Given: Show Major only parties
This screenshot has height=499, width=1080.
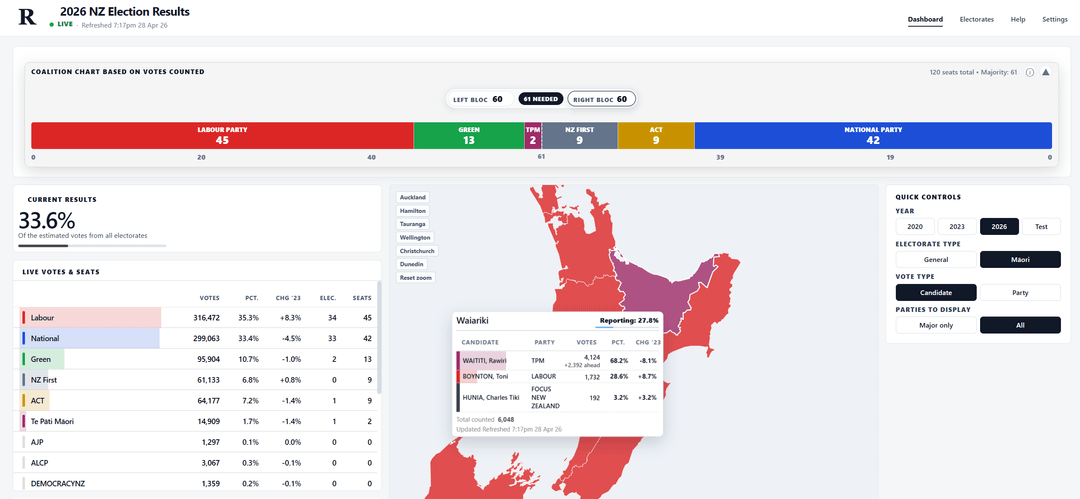Looking at the screenshot, I should (x=936, y=325).
